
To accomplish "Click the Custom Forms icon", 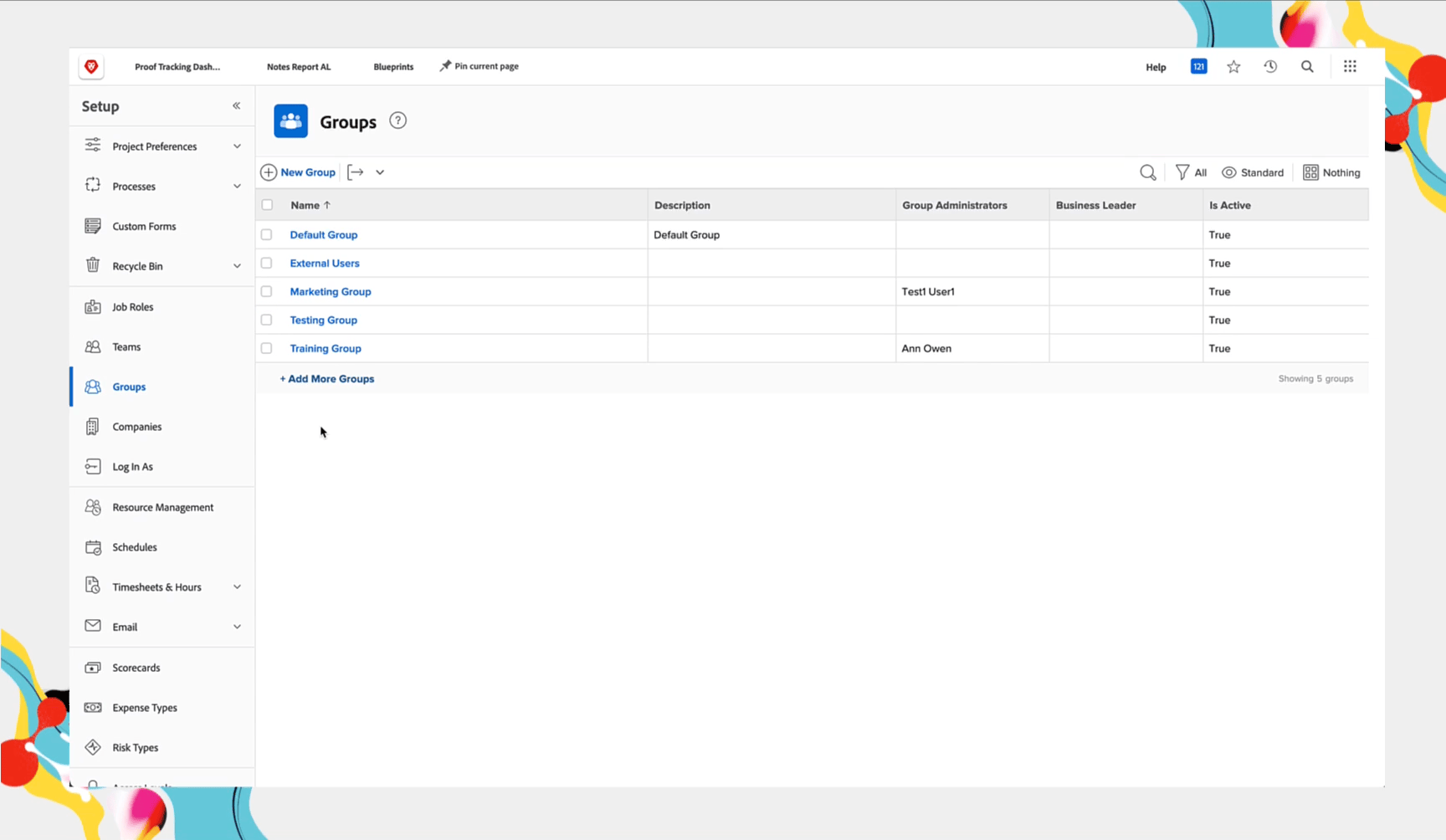I will pyautogui.click(x=93, y=226).
